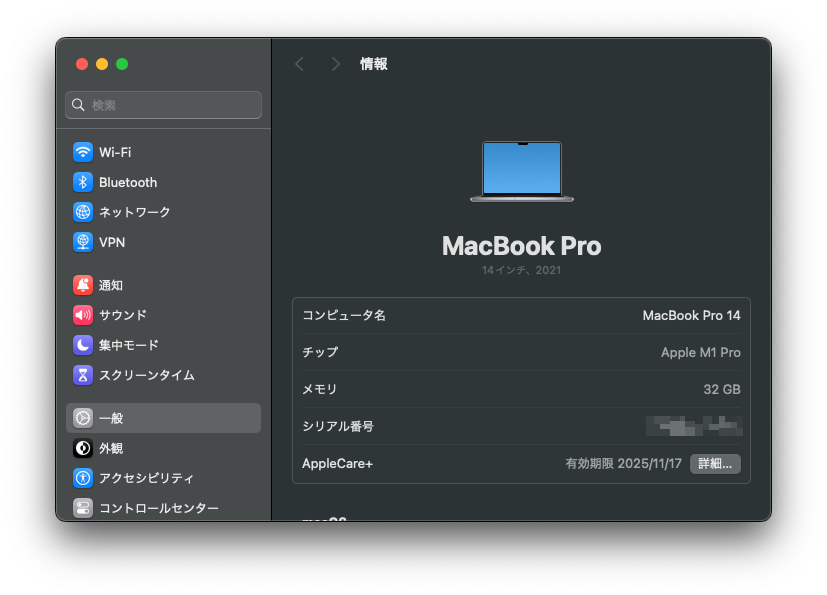This screenshot has height=595, width=827.
Task: Click the 情報 window title
Action: tap(374, 64)
